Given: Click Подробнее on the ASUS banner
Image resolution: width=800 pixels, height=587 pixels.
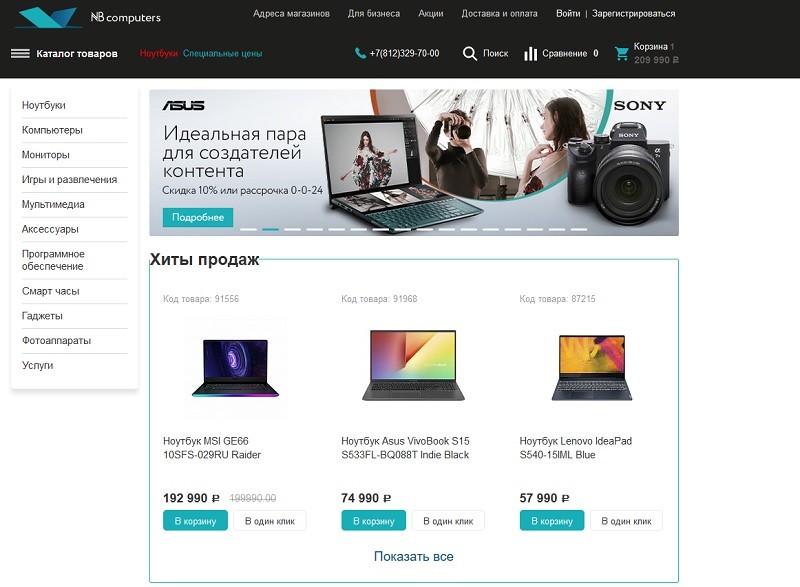Looking at the screenshot, I should tap(198, 217).
